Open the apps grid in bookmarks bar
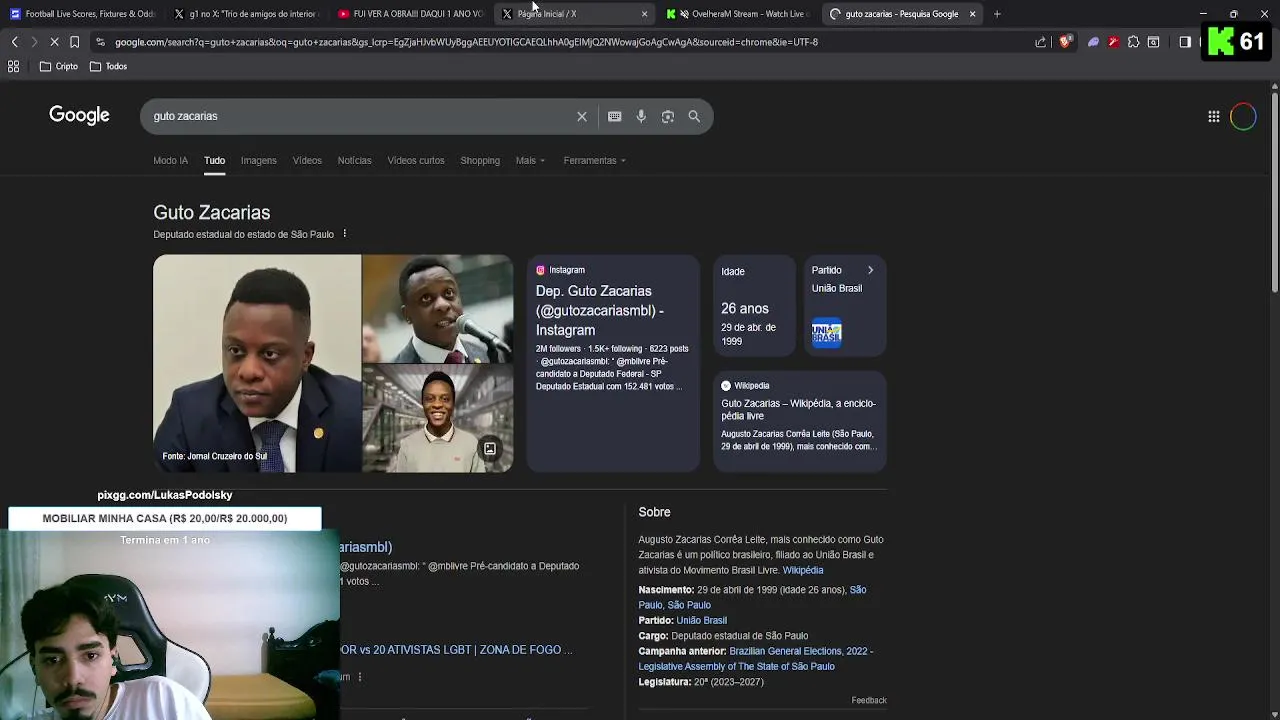This screenshot has height=720, width=1280. pyautogui.click(x=14, y=66)
